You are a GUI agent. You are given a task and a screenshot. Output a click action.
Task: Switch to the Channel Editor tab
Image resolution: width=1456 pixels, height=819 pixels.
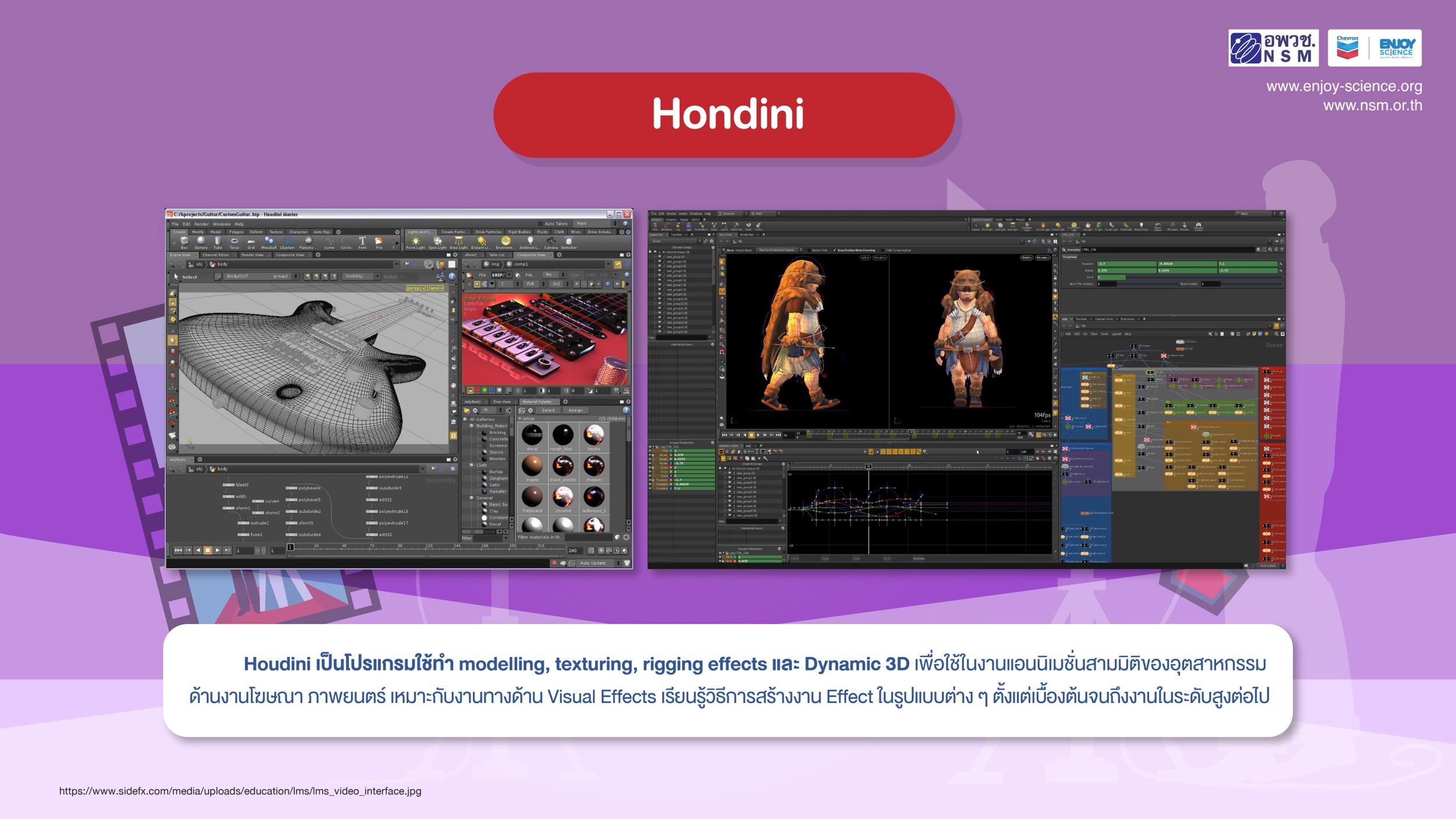[215, 255]
